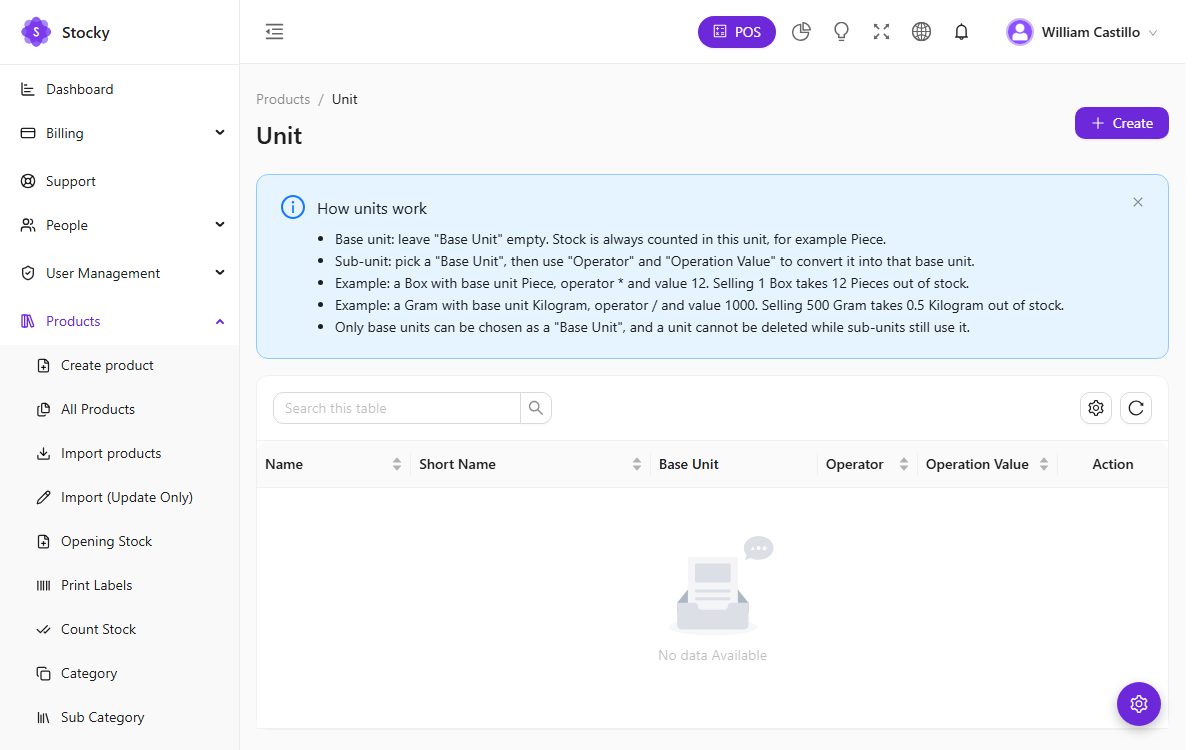Viewport: 1200px width, 750px height.
Task: Expand the Billing menu chevron
Action: coord(220,133)
